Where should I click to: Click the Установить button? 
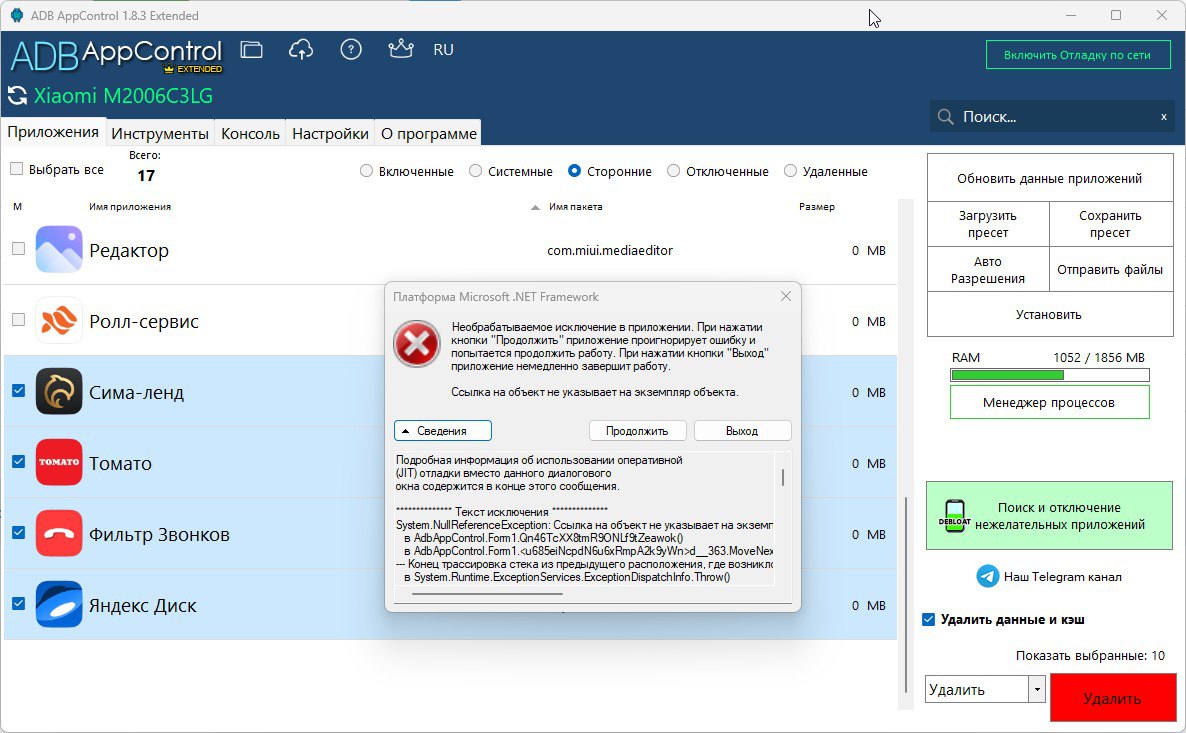coord(1050,314)
